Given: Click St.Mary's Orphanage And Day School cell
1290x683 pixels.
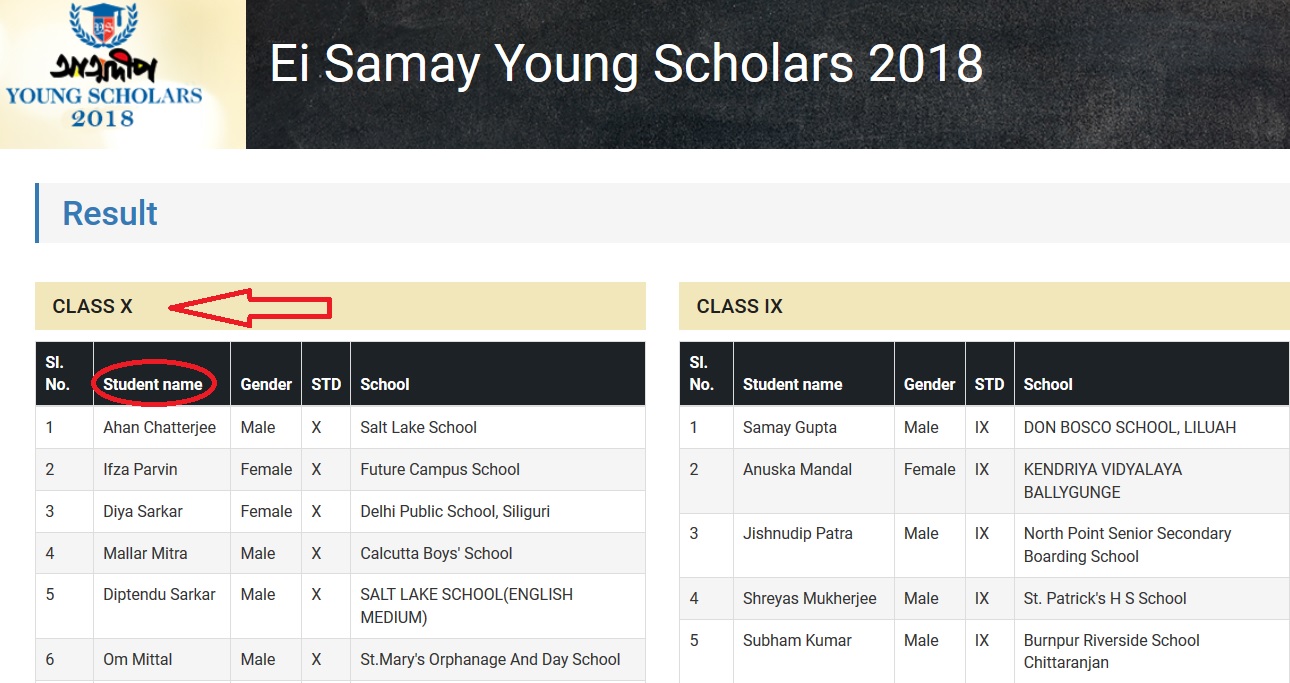Looking at the screenshot, I should (490, 659).
